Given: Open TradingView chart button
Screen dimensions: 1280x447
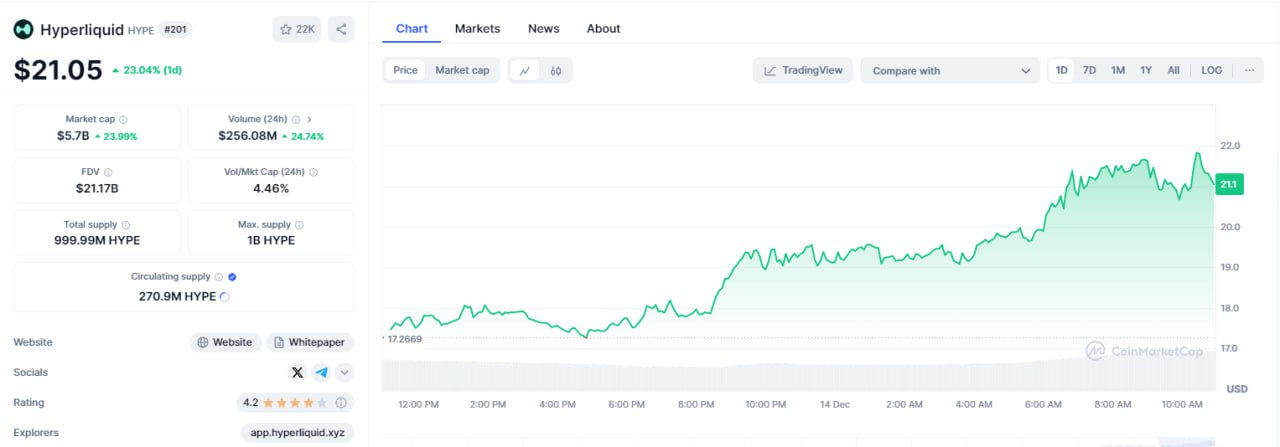Looking at the screenshot, I should (803, 70).
